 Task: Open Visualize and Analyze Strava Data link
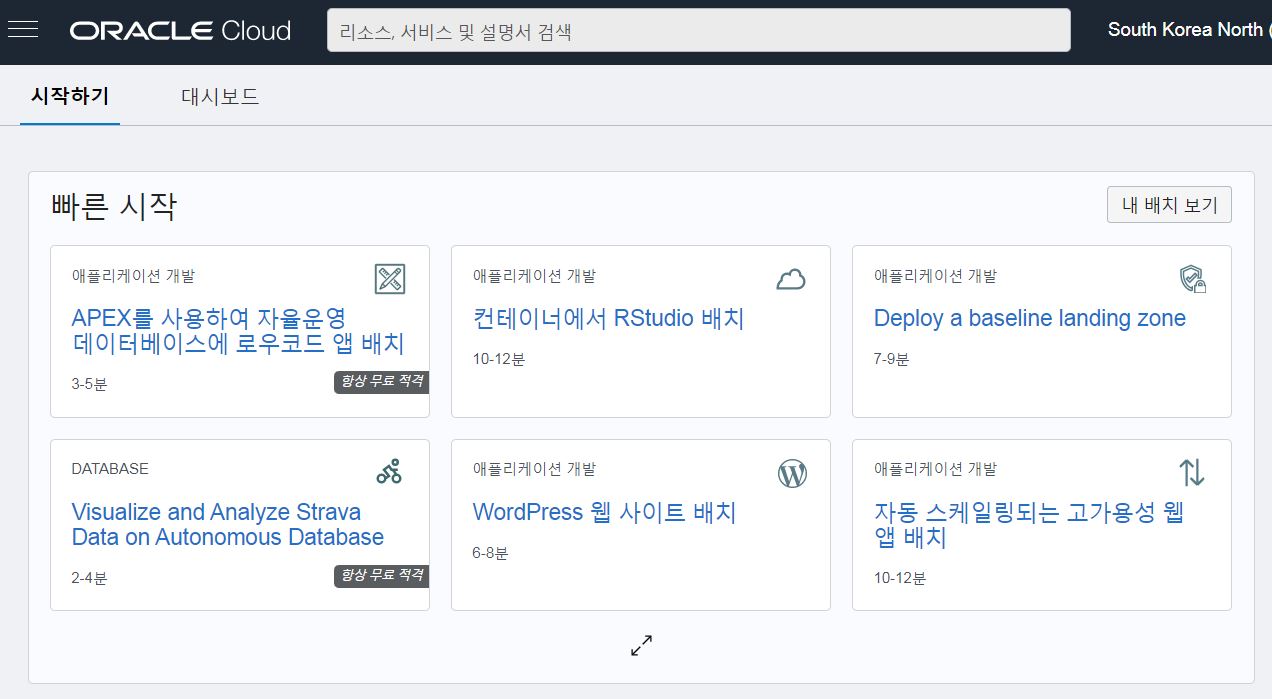pos(227,525)
